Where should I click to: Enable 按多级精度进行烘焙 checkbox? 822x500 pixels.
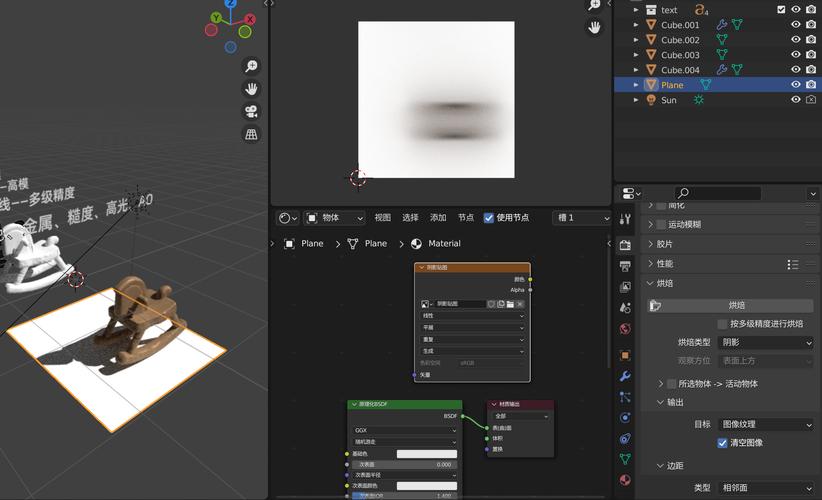[x=722, y=324]
